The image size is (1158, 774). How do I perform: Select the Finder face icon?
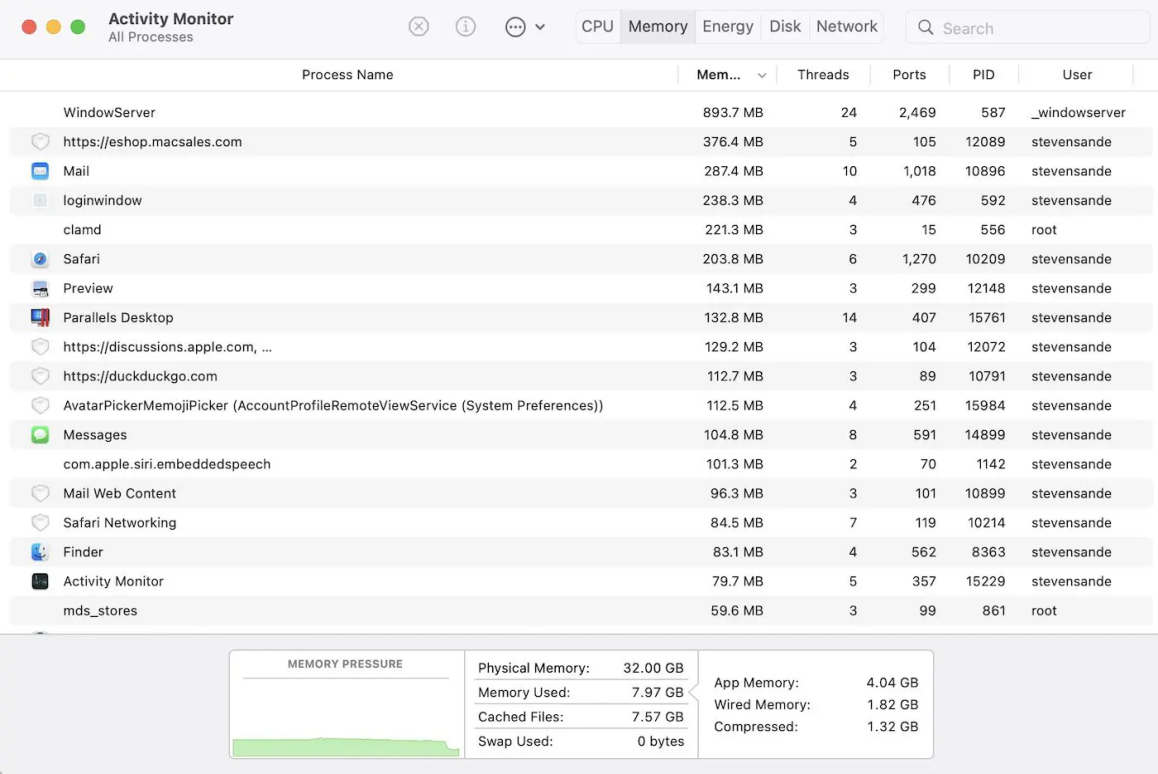[x=40, y=552]
